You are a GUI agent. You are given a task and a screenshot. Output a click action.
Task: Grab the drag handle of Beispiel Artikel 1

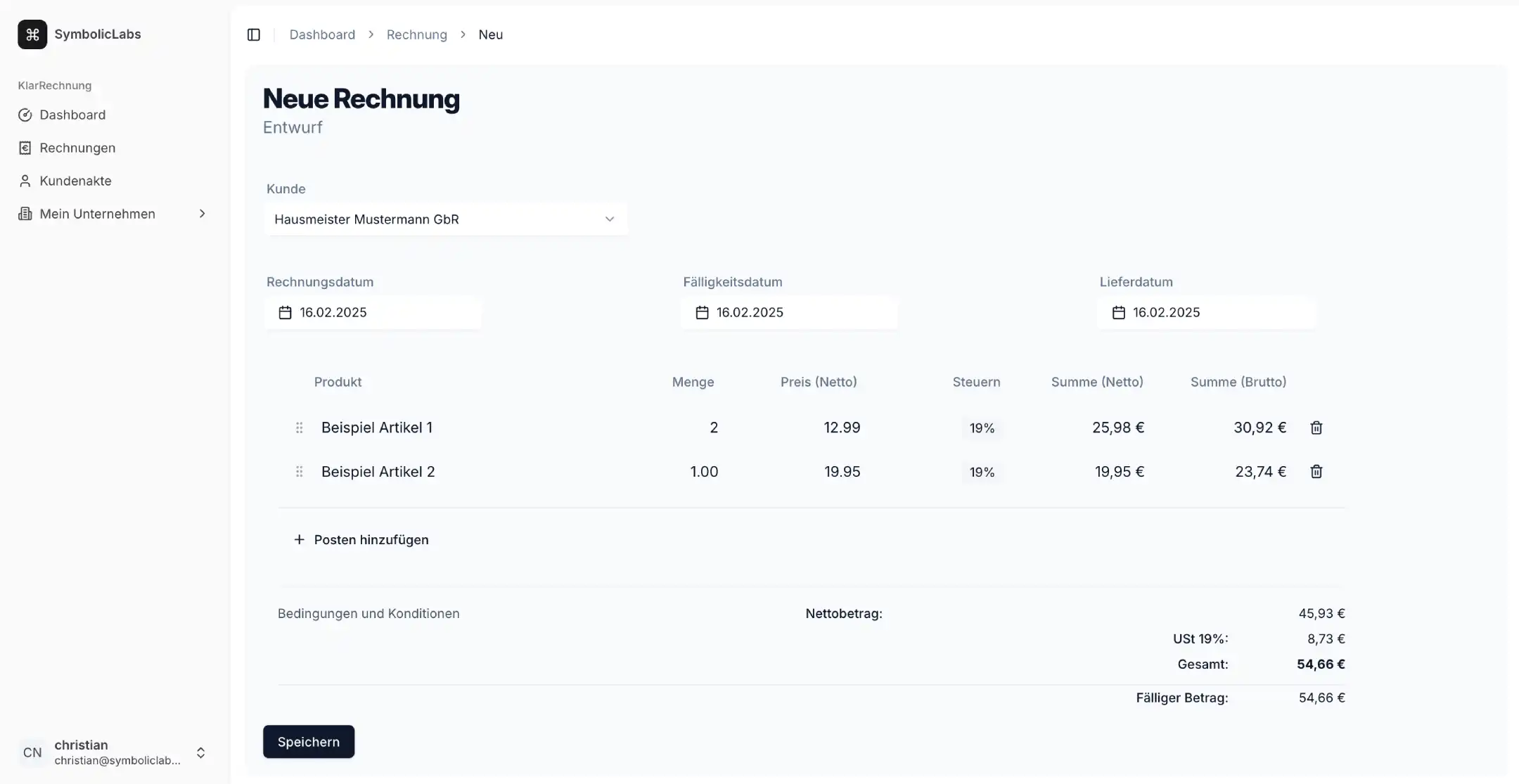pyautogui.click(x=299, y=427)
